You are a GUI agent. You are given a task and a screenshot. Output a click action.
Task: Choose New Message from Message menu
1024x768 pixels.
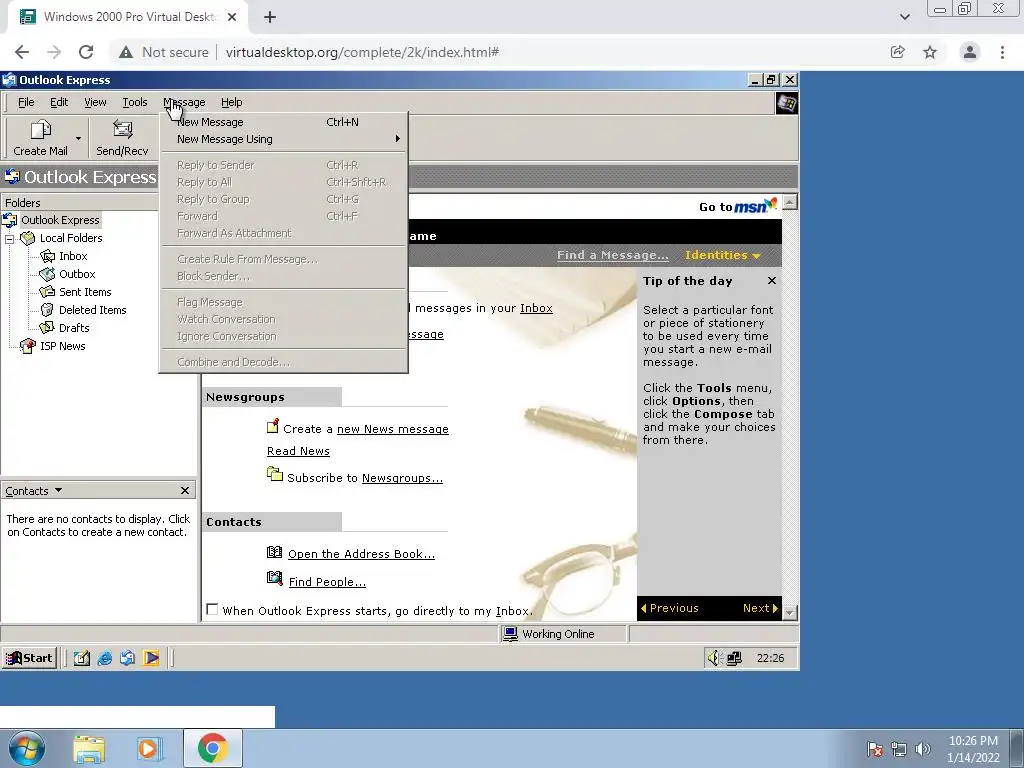pyautogui.click(x=283, y=122)
